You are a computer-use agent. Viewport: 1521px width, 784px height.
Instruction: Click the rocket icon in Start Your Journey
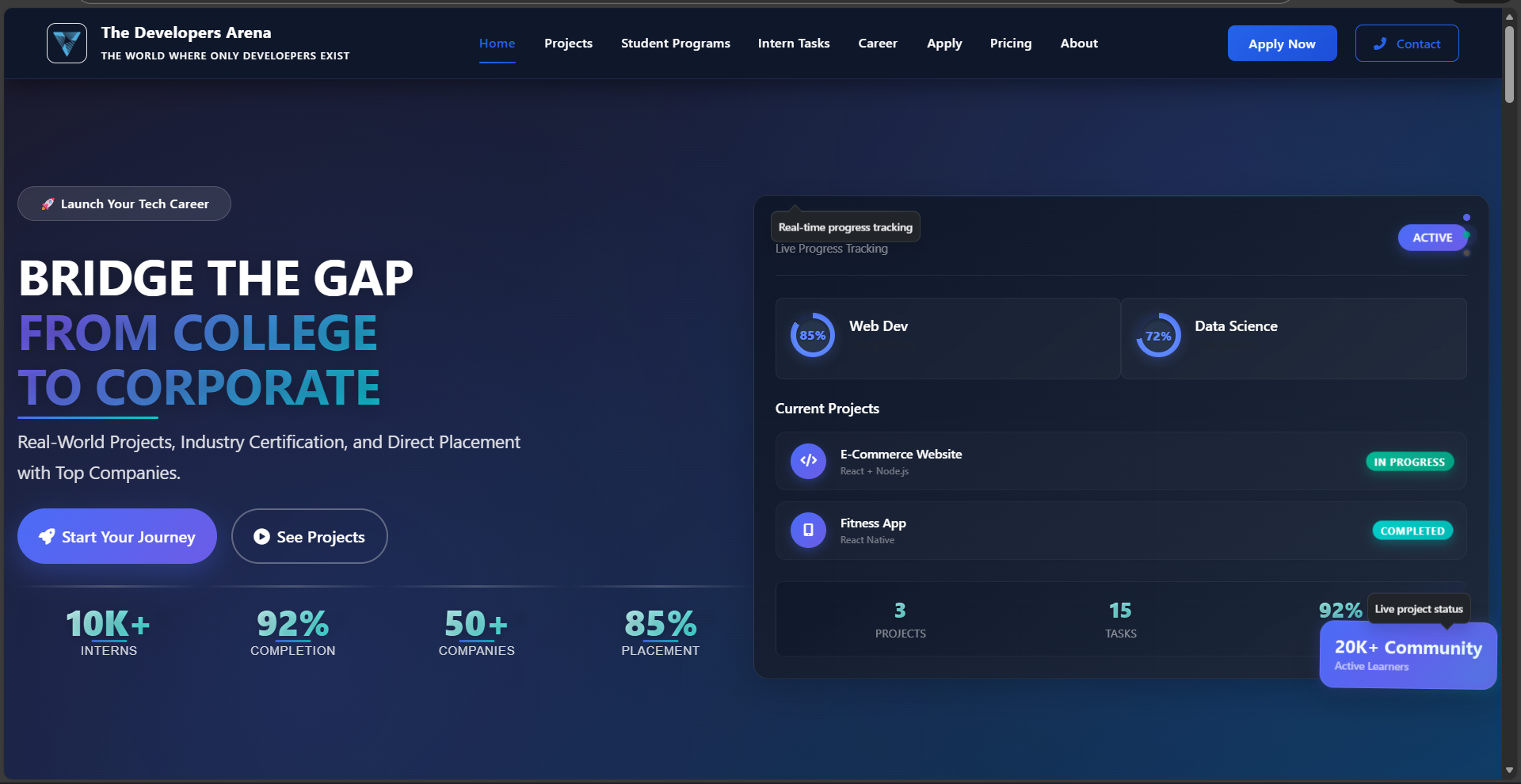[48, 537]
